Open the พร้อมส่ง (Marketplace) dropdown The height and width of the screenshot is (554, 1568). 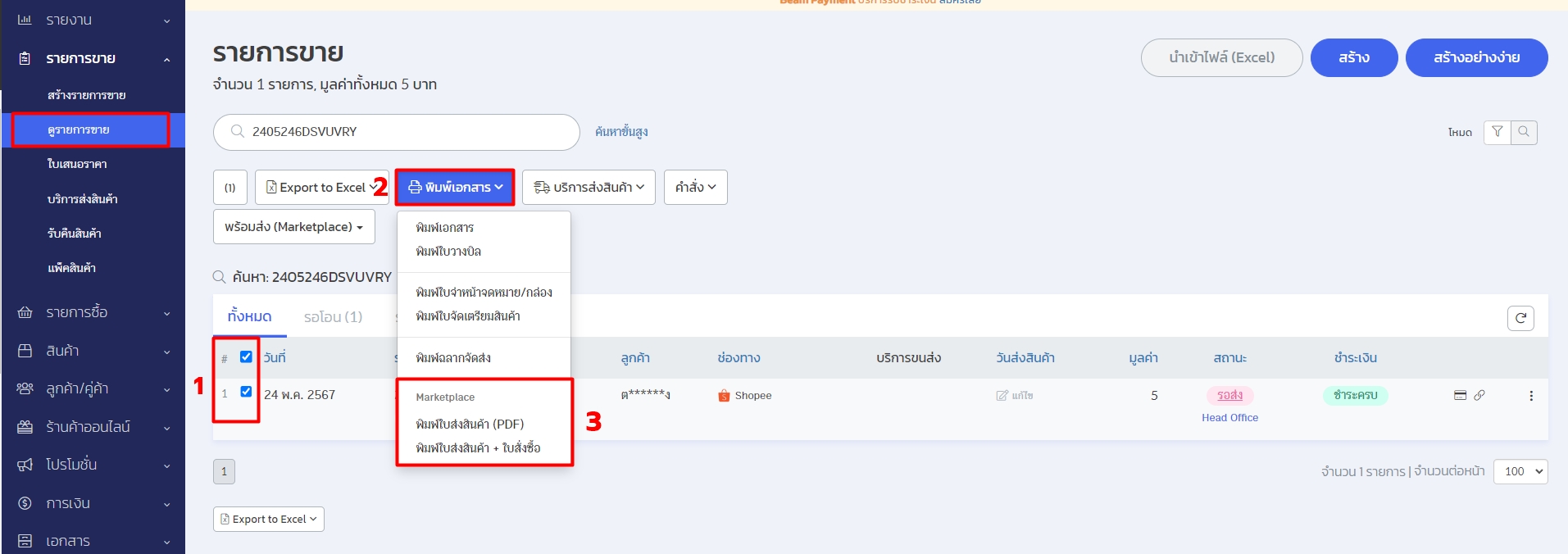coord(293,227)
